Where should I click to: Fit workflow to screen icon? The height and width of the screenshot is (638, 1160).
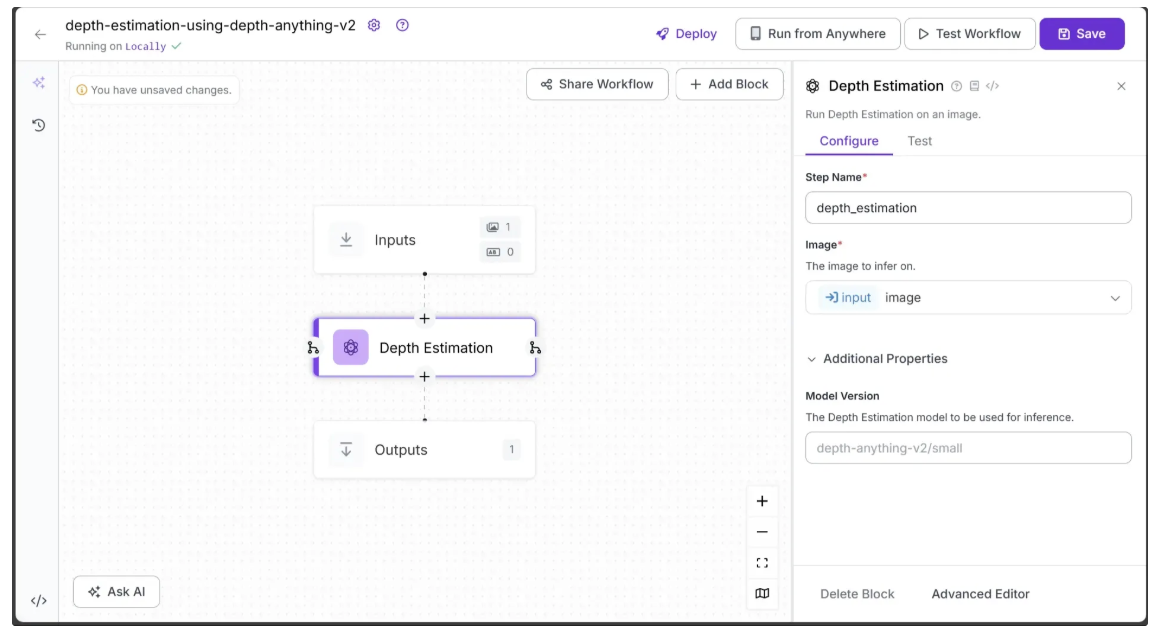tap(762, 563)
